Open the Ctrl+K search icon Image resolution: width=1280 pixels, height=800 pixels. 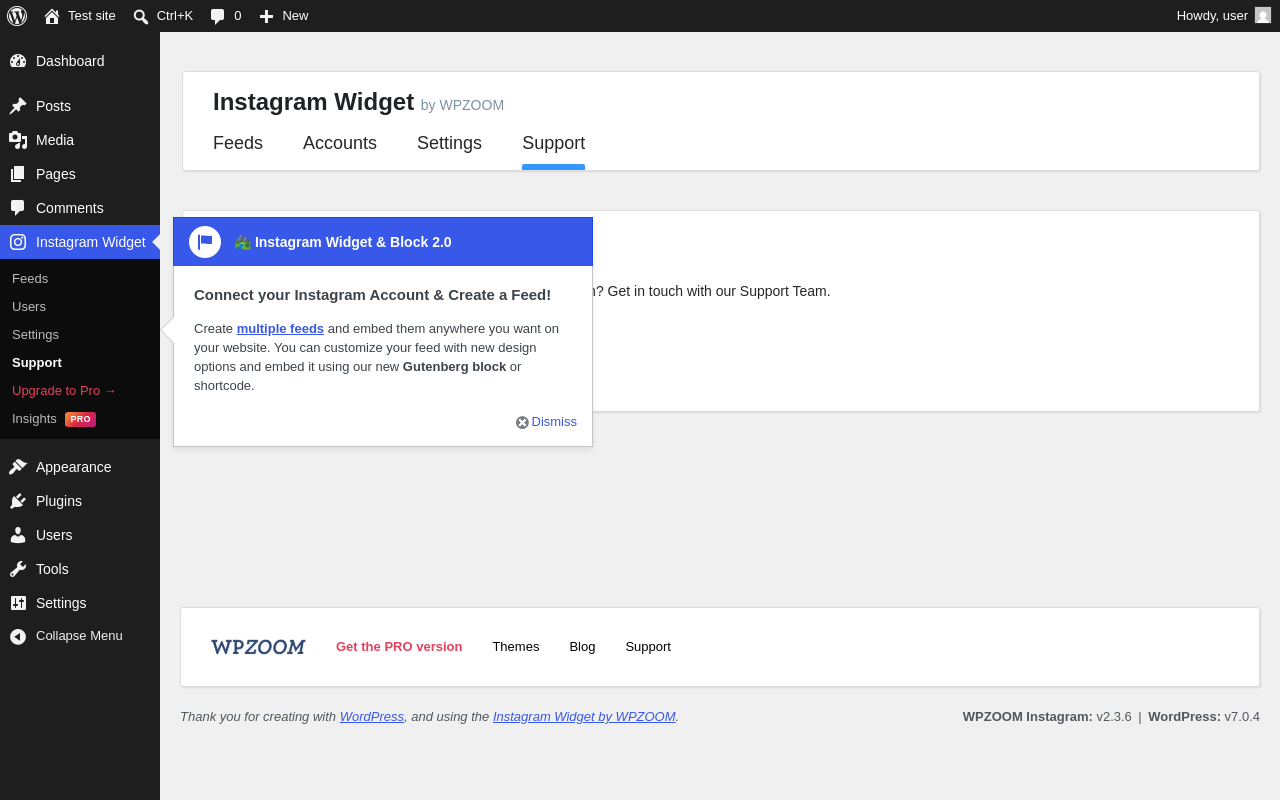click(141, 16)
